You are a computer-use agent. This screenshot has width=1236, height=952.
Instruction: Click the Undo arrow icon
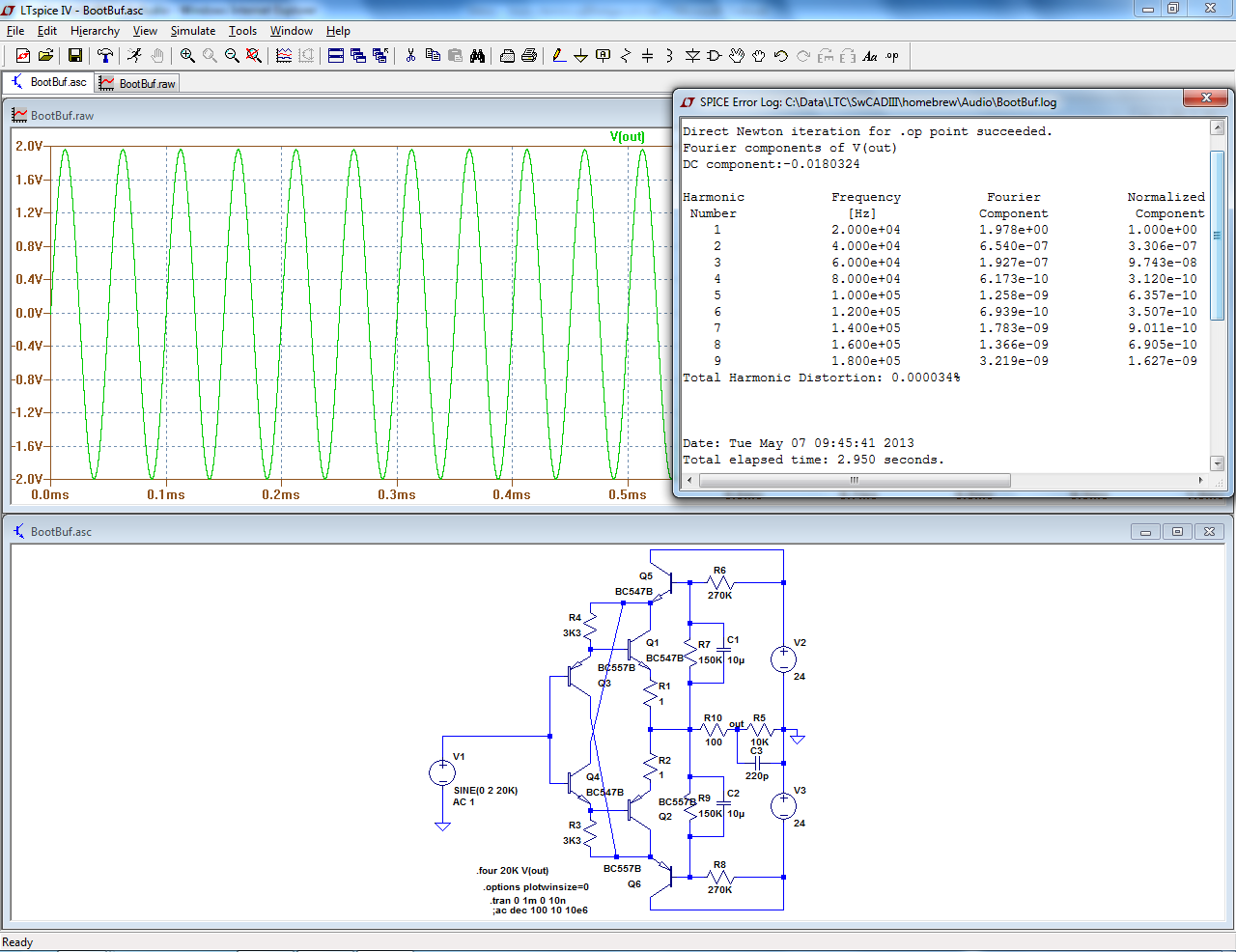pyautogui.click(x=781, y=56)
